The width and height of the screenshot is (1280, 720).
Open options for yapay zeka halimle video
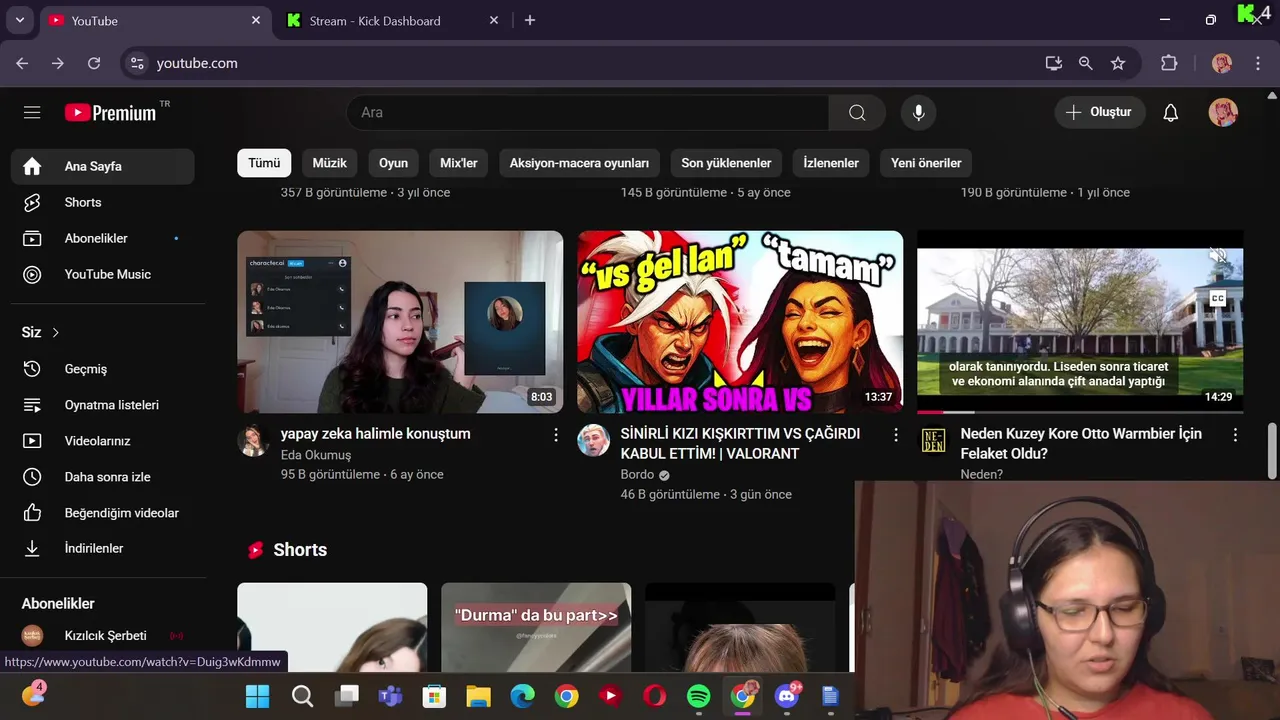pyautogui.click(x=556, y=435)
